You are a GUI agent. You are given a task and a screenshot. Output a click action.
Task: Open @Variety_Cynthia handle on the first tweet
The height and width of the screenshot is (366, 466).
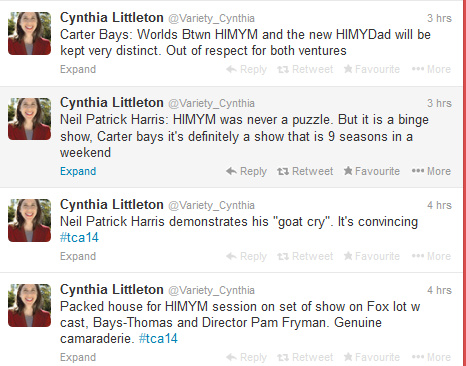click(211, 18)
